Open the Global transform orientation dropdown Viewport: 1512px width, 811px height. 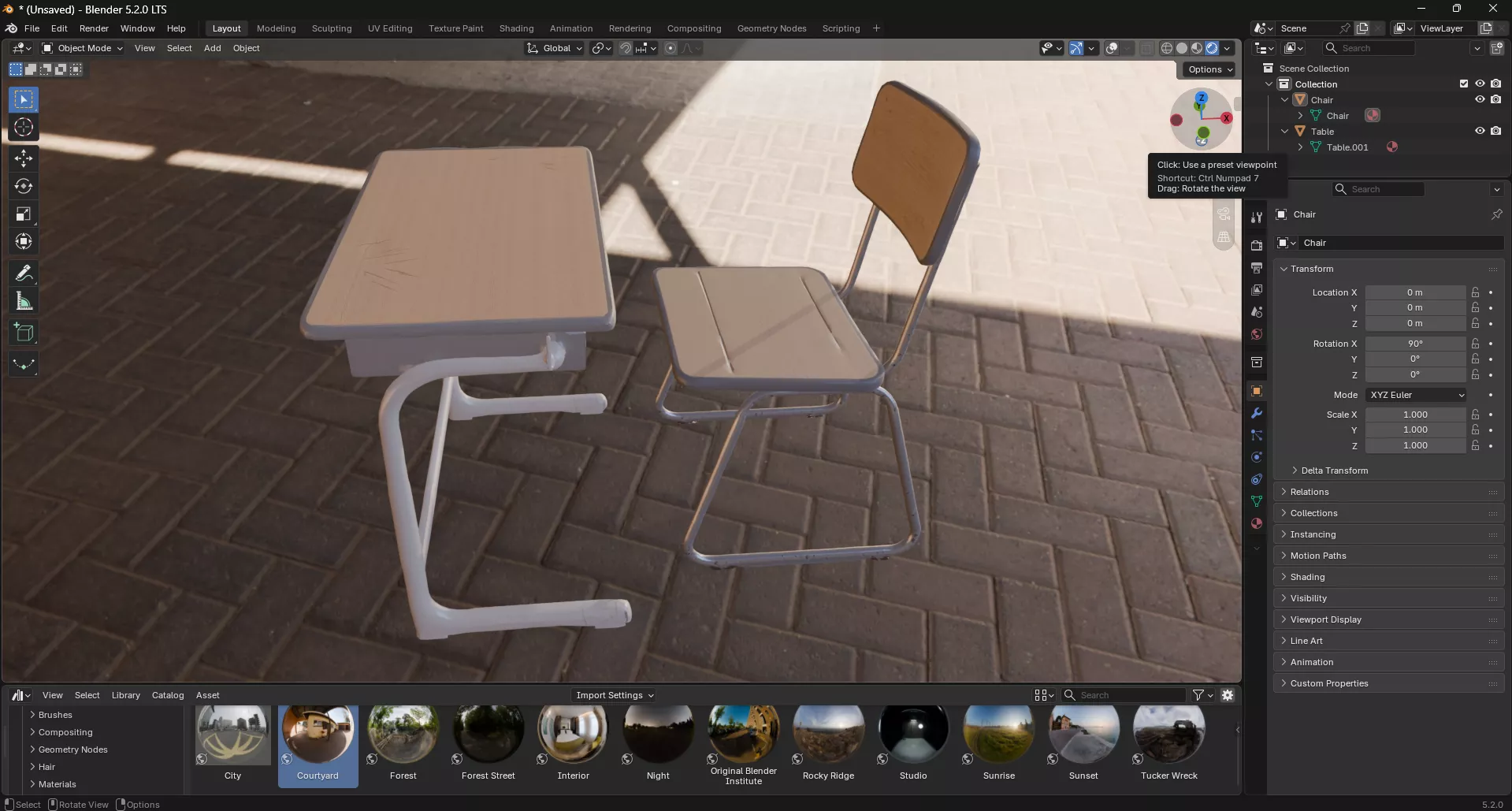tap(555, 48)
